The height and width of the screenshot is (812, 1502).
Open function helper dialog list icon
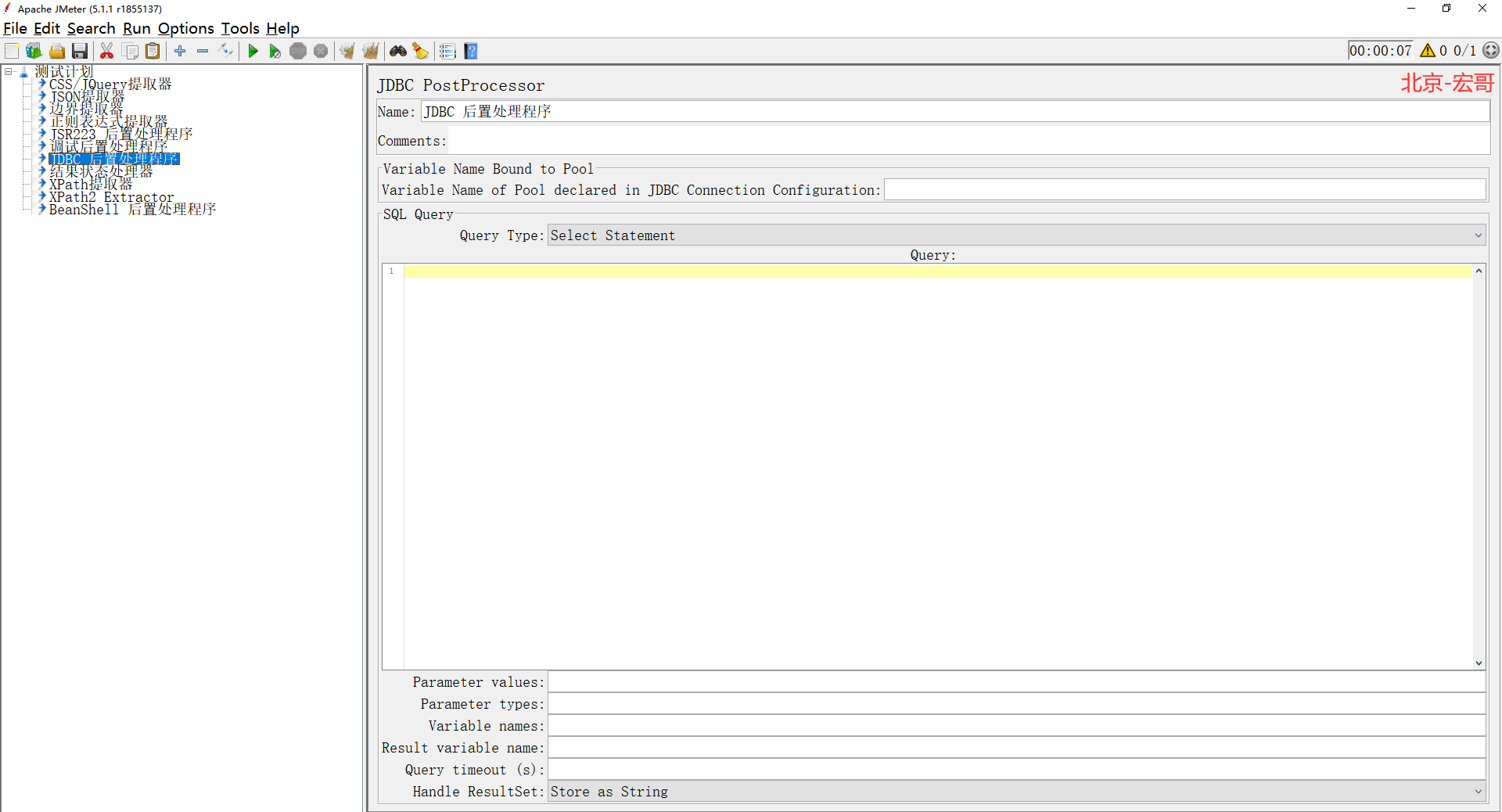(447, 51)
